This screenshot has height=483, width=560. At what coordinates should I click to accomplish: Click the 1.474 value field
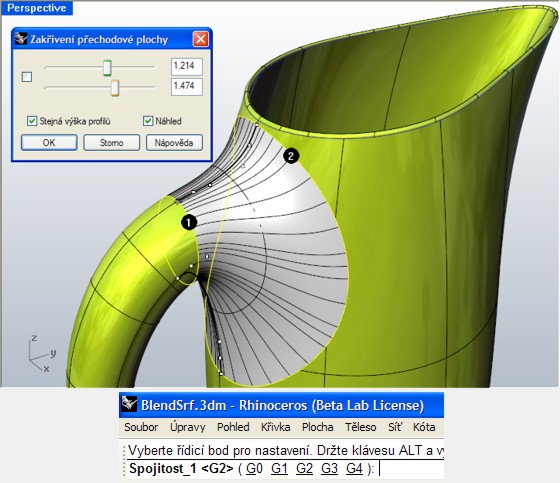point(187,86)
